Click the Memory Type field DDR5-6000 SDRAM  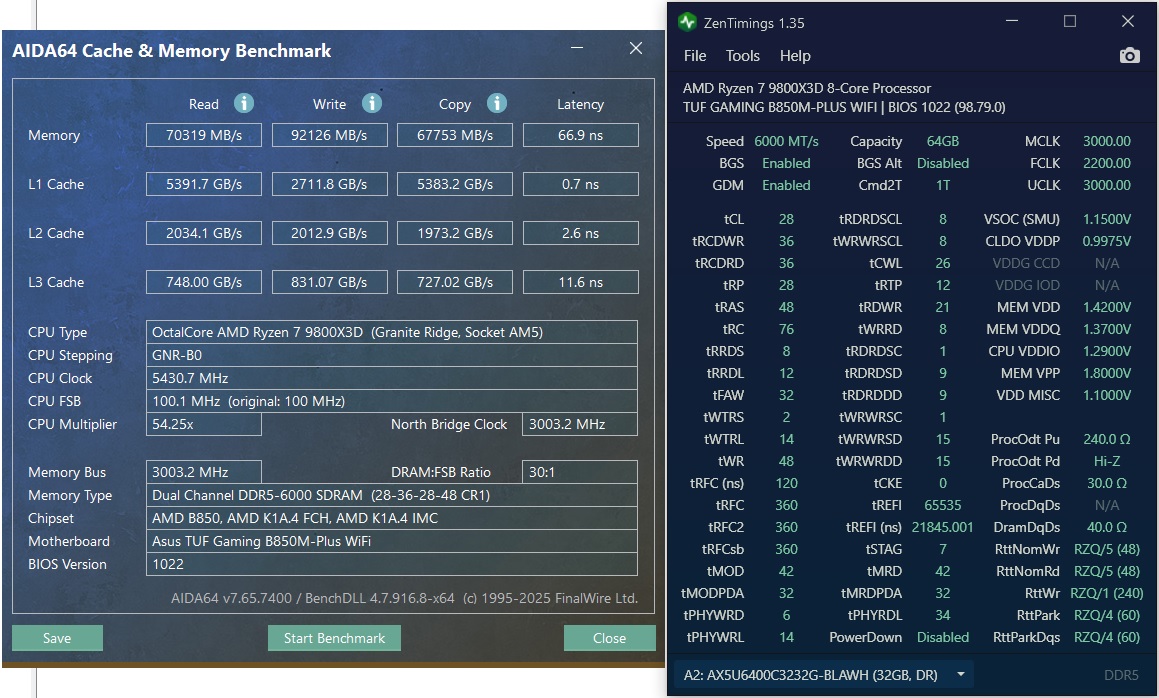coord(392,495)
